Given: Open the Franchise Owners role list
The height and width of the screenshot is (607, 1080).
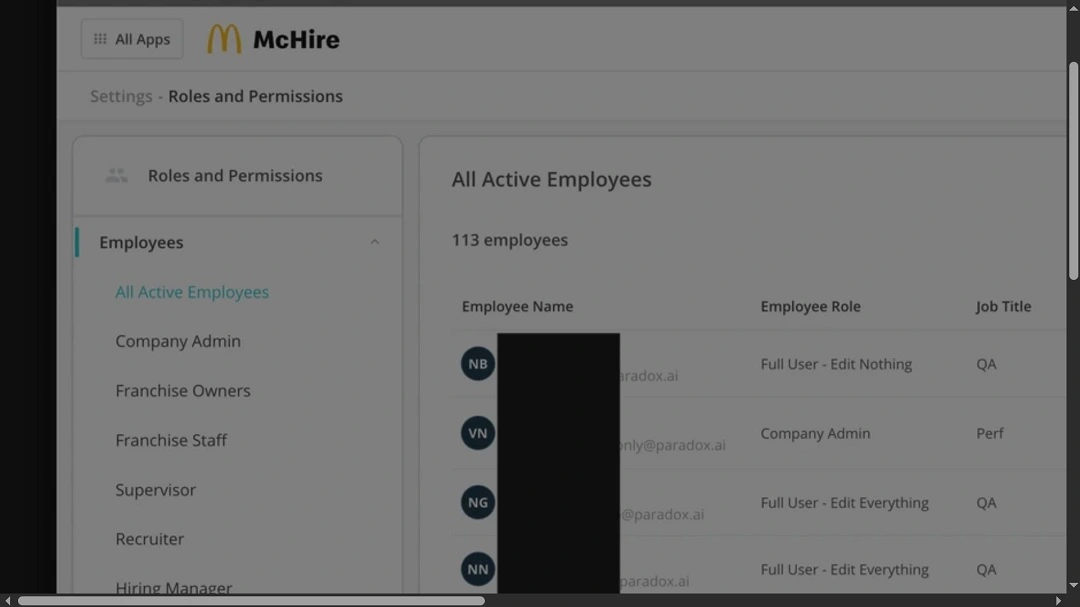Looking at the screenshot, I should coord(183,391).
